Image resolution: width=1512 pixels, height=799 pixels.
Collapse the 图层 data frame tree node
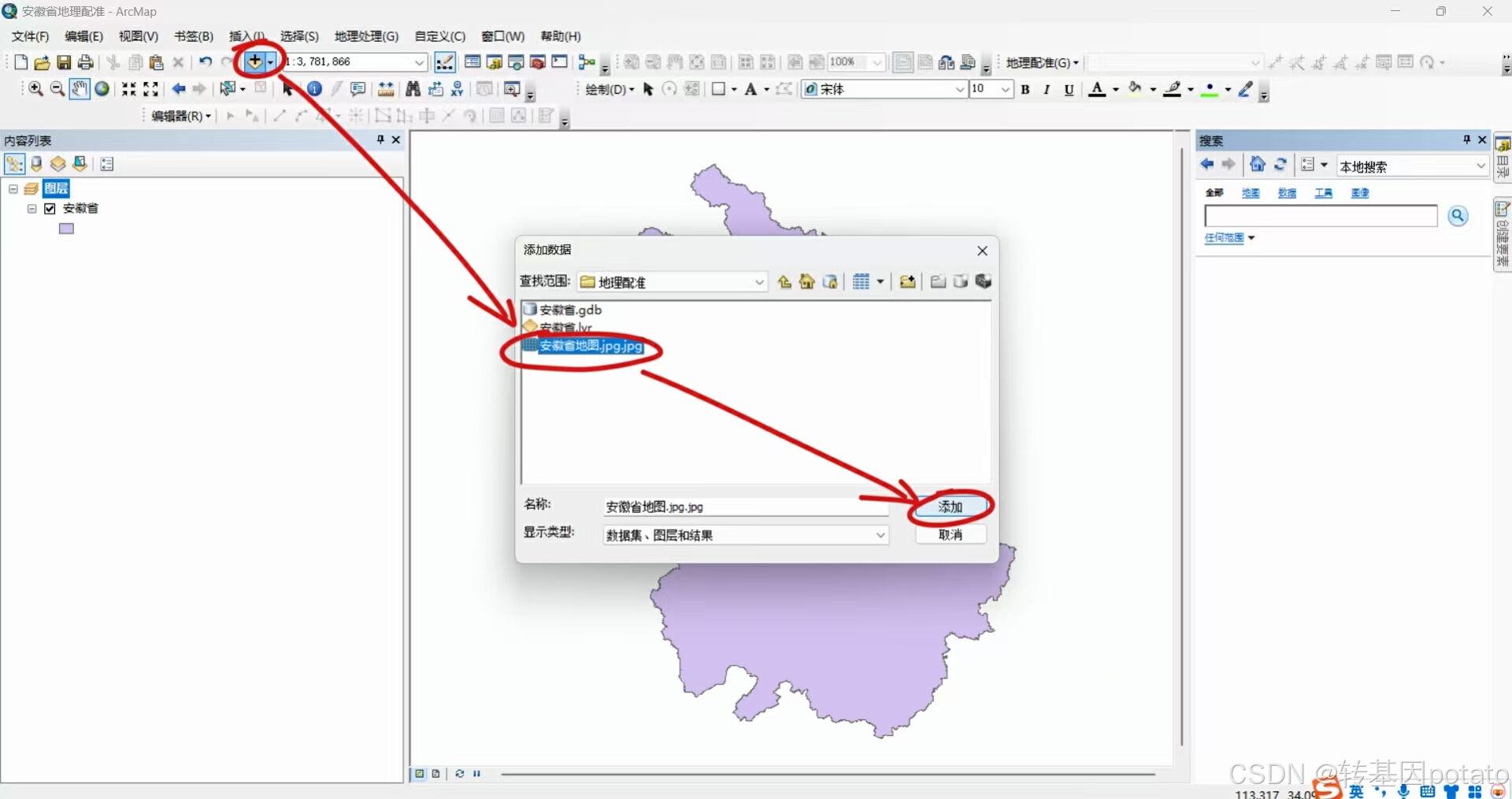tap(13, 189)
